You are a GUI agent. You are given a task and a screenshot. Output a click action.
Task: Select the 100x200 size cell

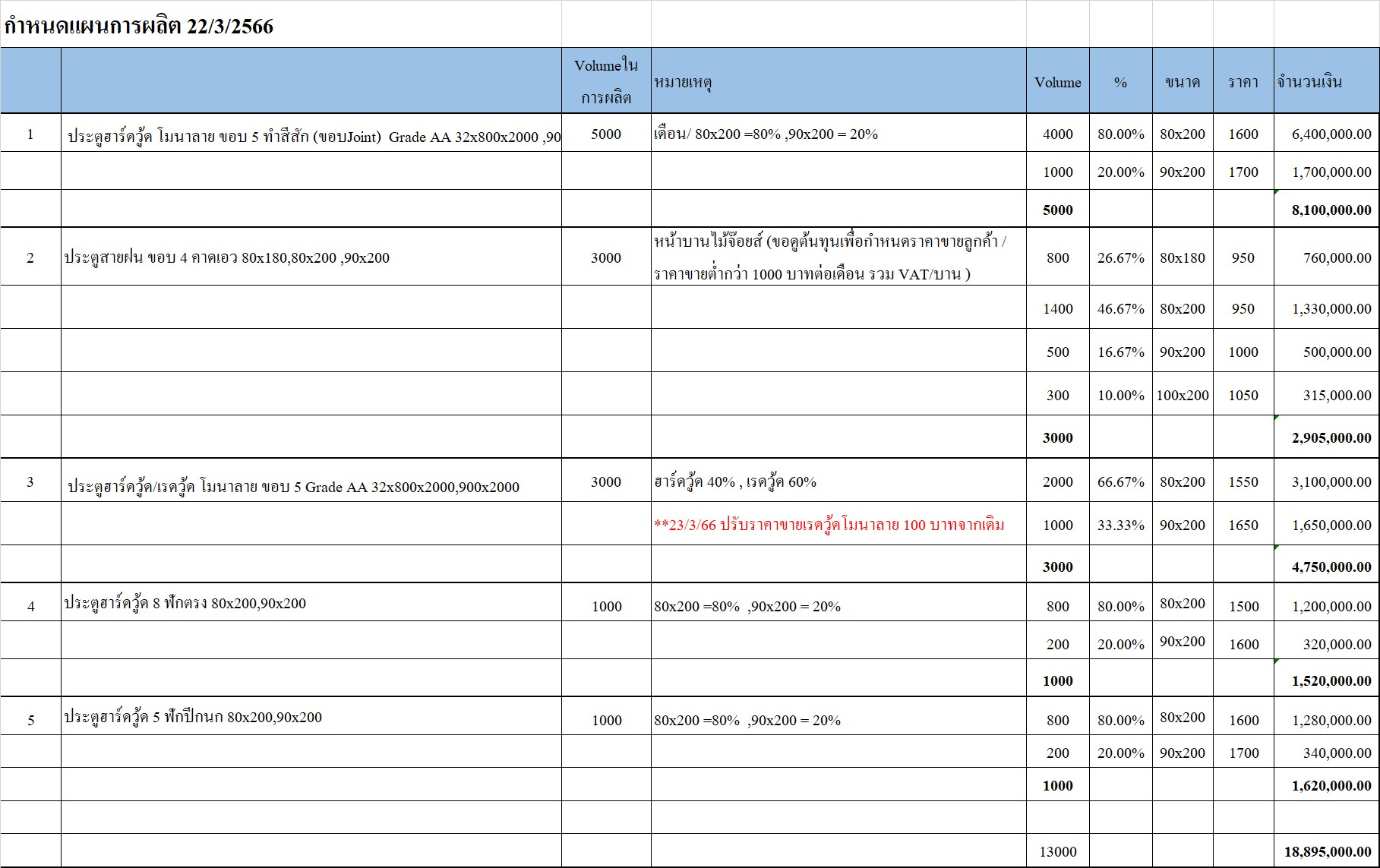tap(1182, 395)
